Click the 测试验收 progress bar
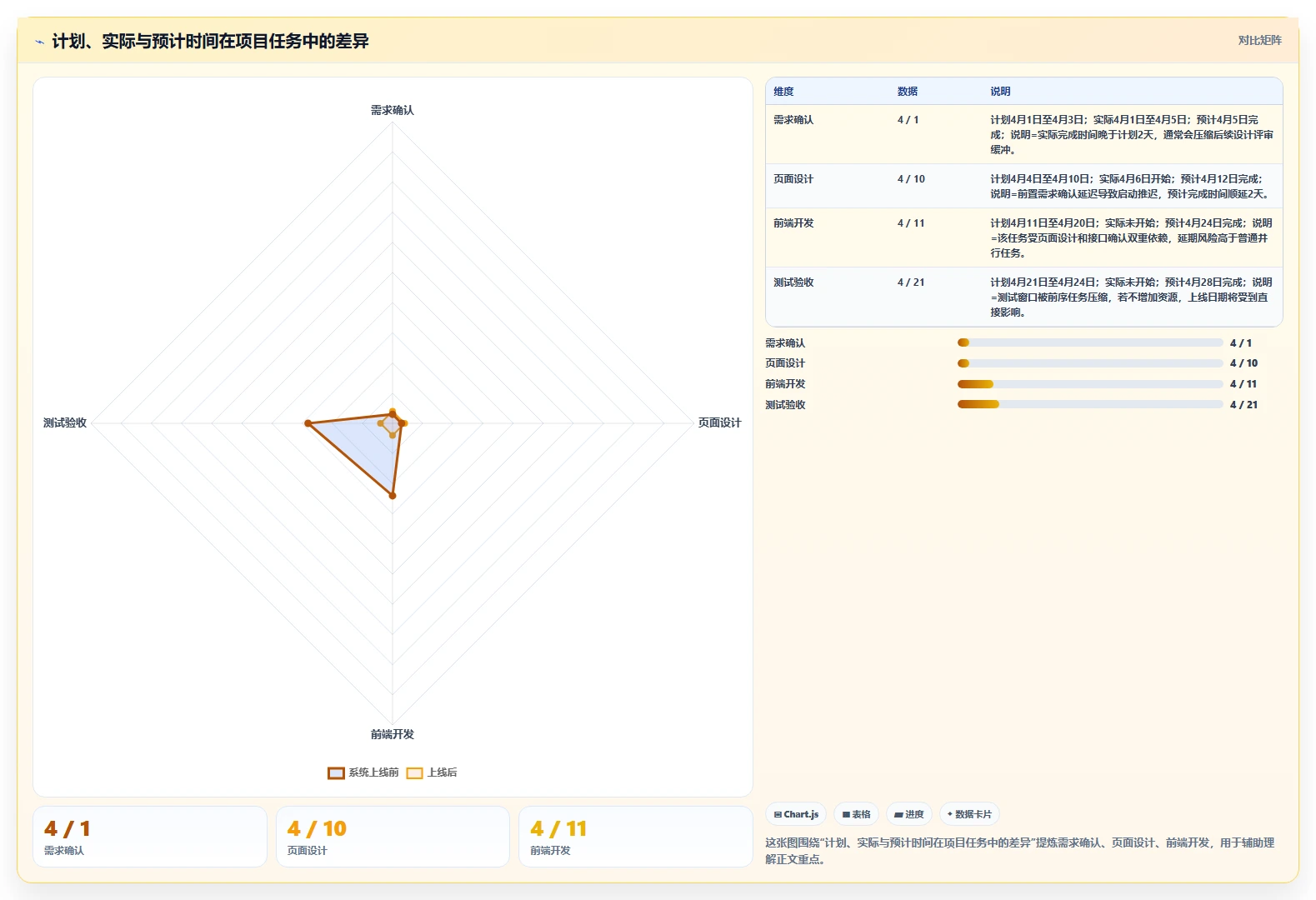This screenshot has width=1316, height=900. (1090, 404)
